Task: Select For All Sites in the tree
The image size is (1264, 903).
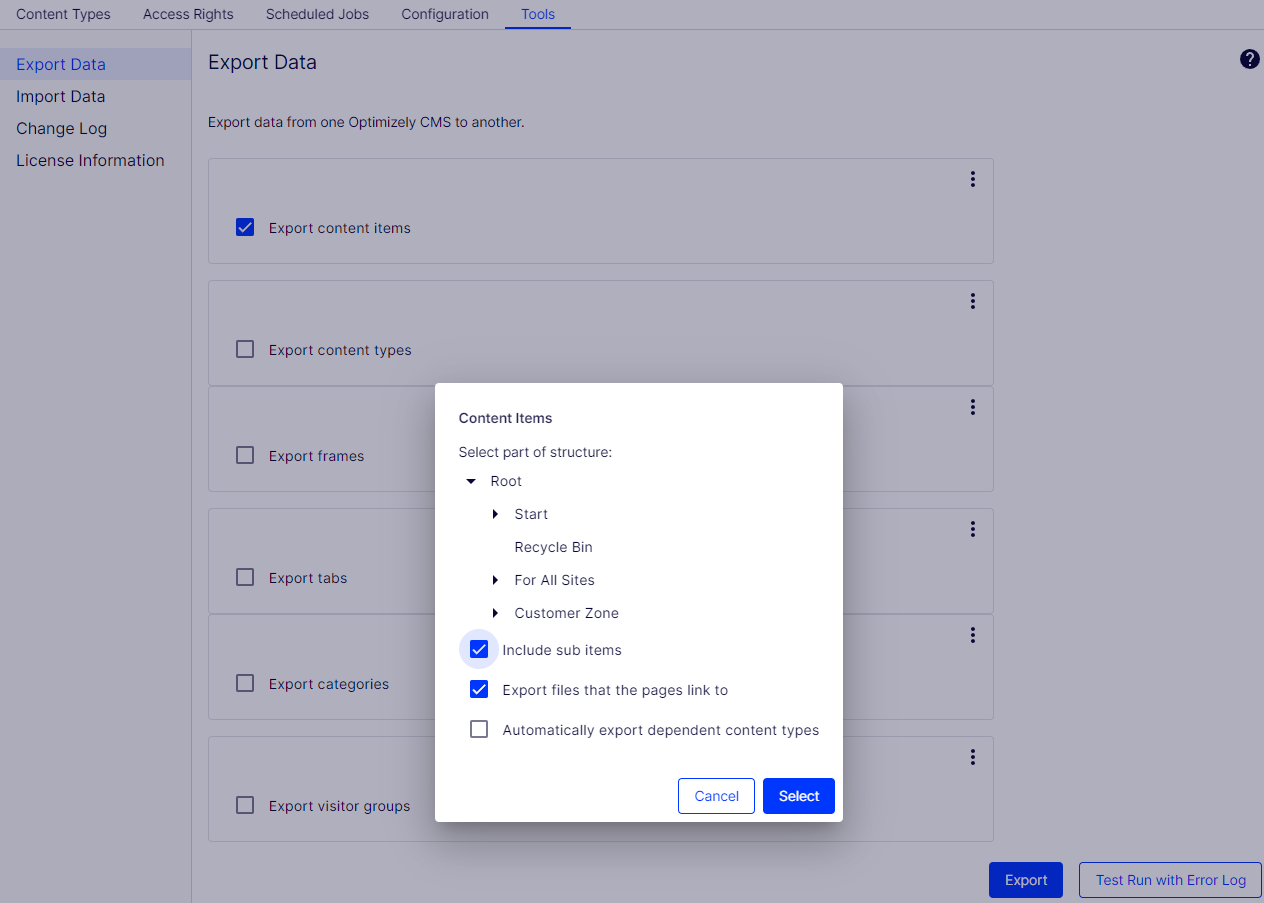Action: pyautogui.click(x=554, y=580)
